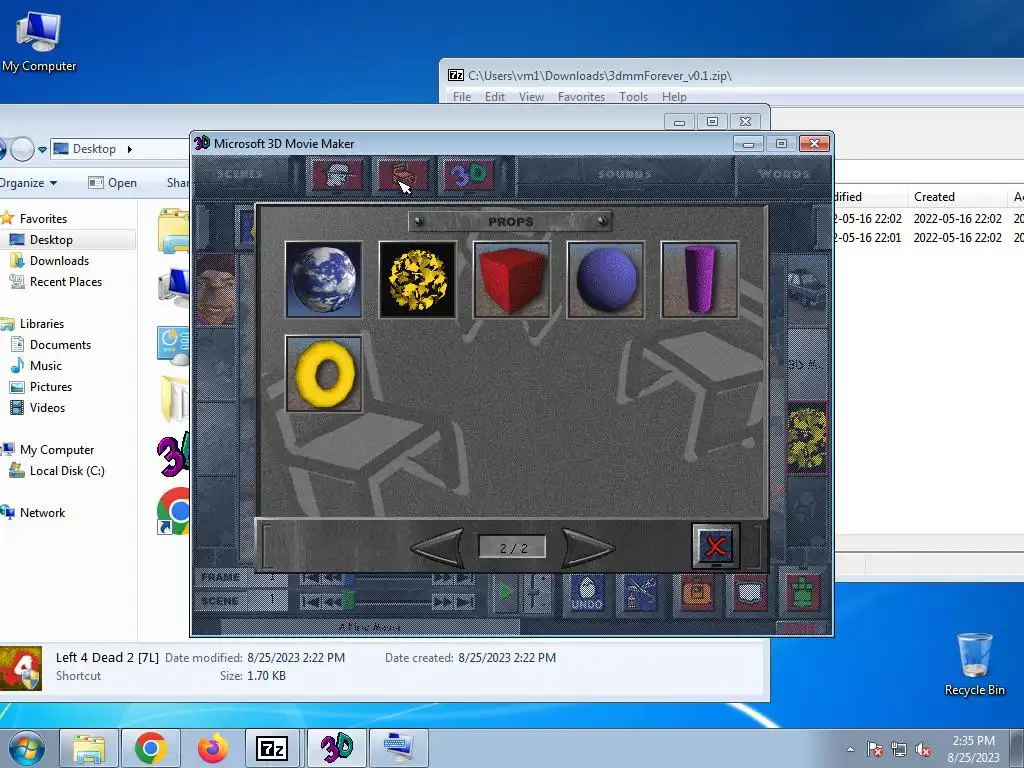Open Help menu in 7-Zip window

[x=674, y=97]
